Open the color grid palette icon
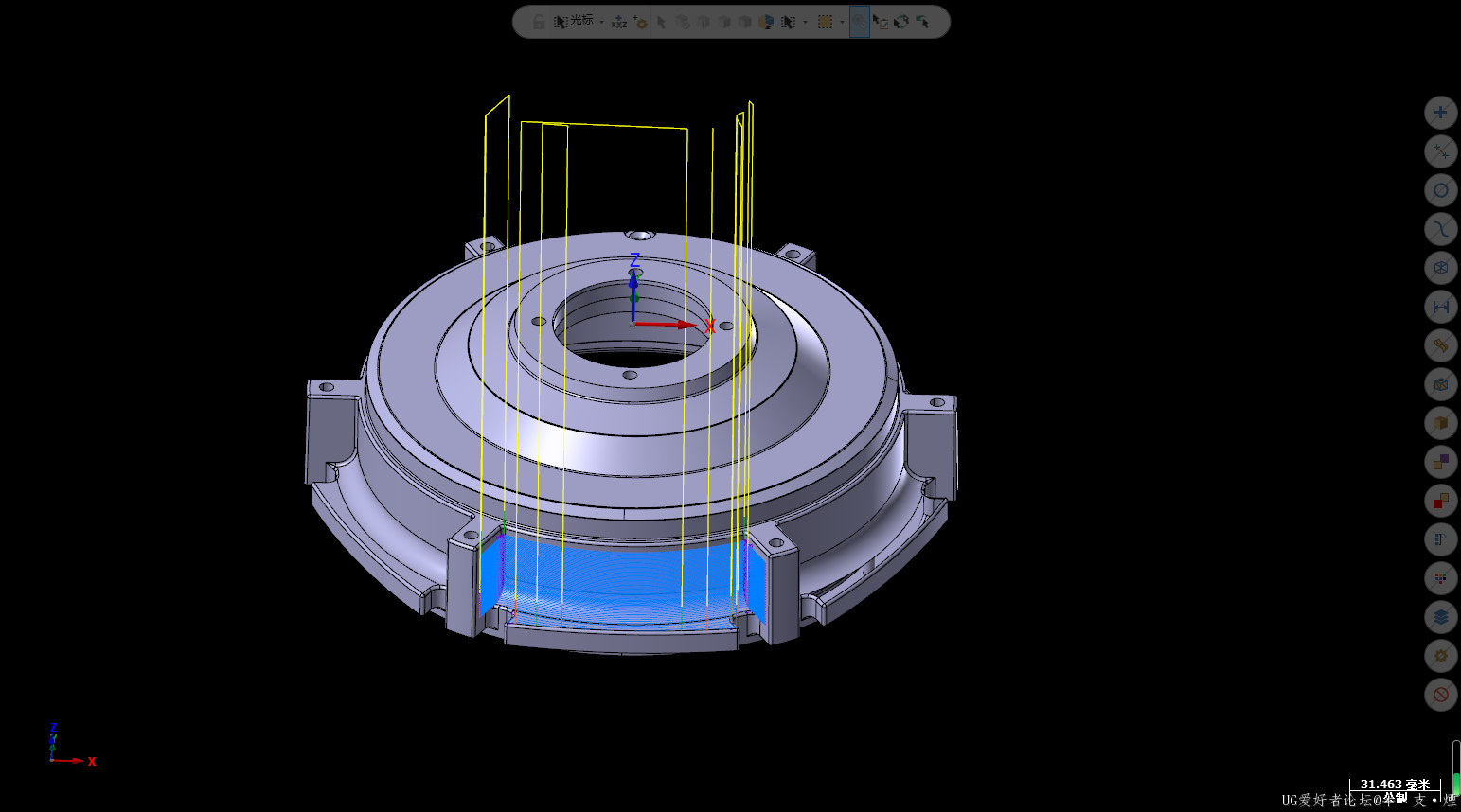1461x812 pixels. point(1440,578)
